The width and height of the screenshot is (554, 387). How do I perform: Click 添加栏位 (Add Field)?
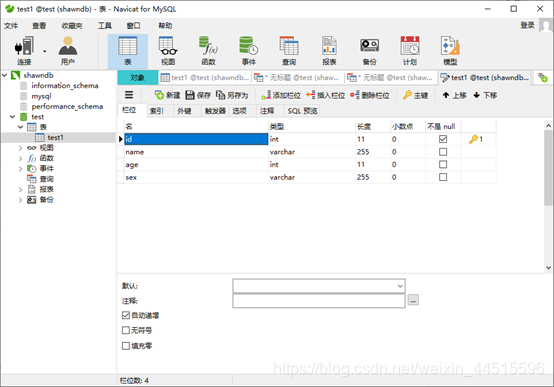(281, 95)
